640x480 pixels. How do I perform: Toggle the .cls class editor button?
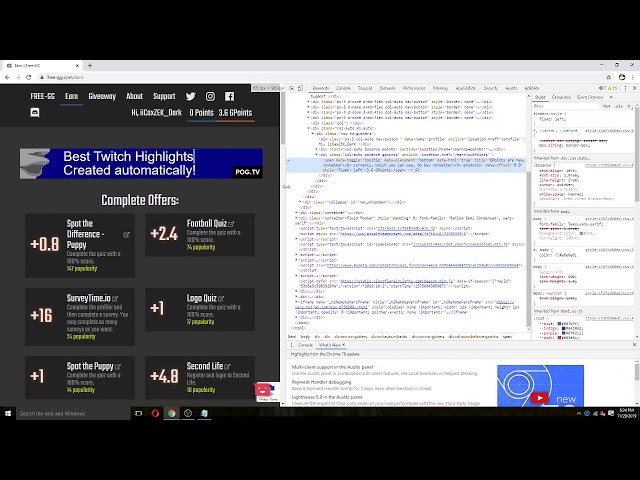(619, 106)
